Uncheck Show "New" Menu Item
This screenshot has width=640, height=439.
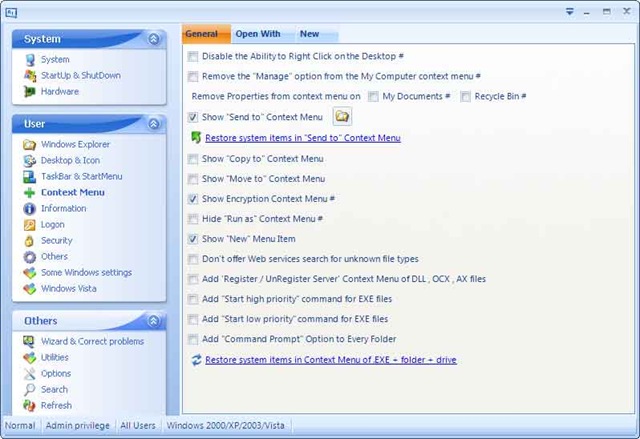click(193, 239)
